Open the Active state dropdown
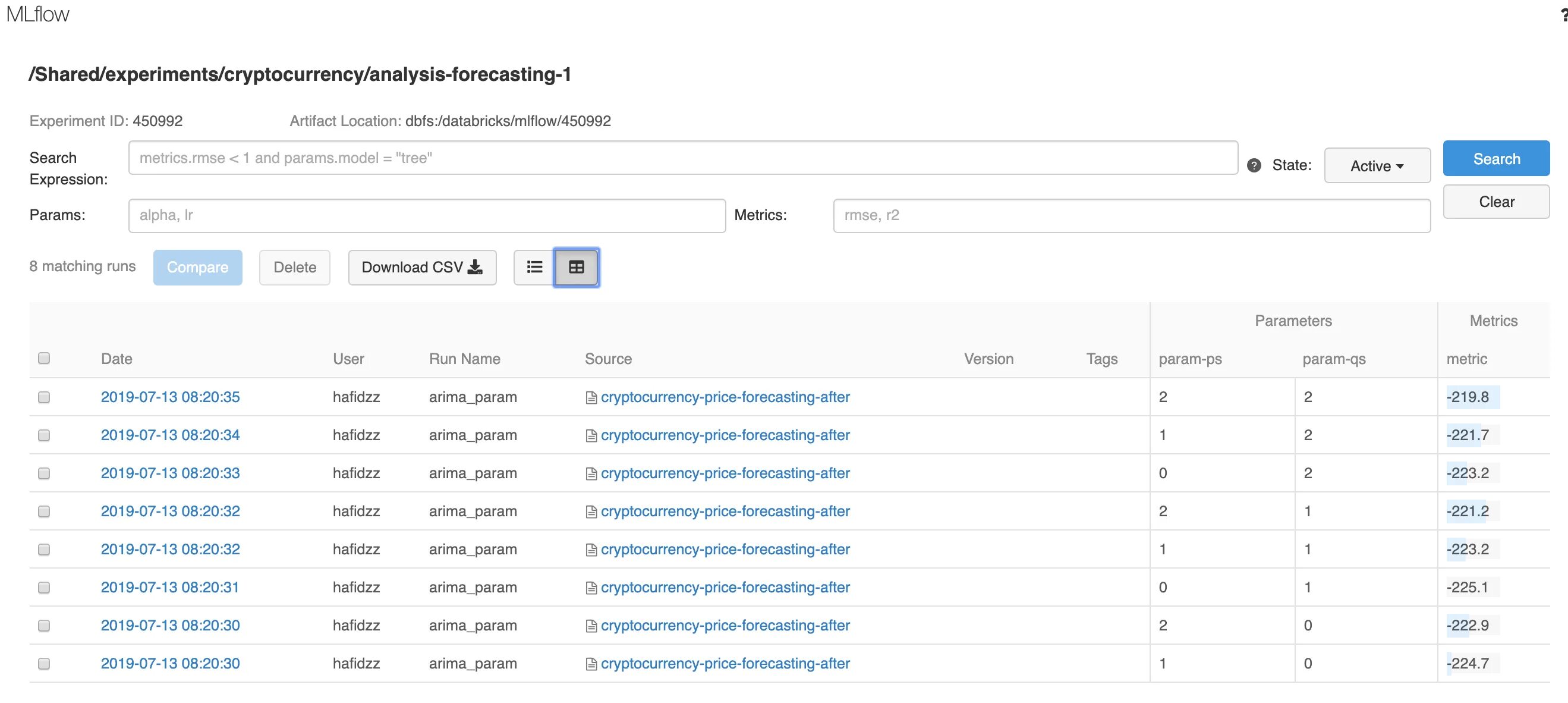Screen dimensions: 1568x703 pyautogui.click(x=1376, y=166)
